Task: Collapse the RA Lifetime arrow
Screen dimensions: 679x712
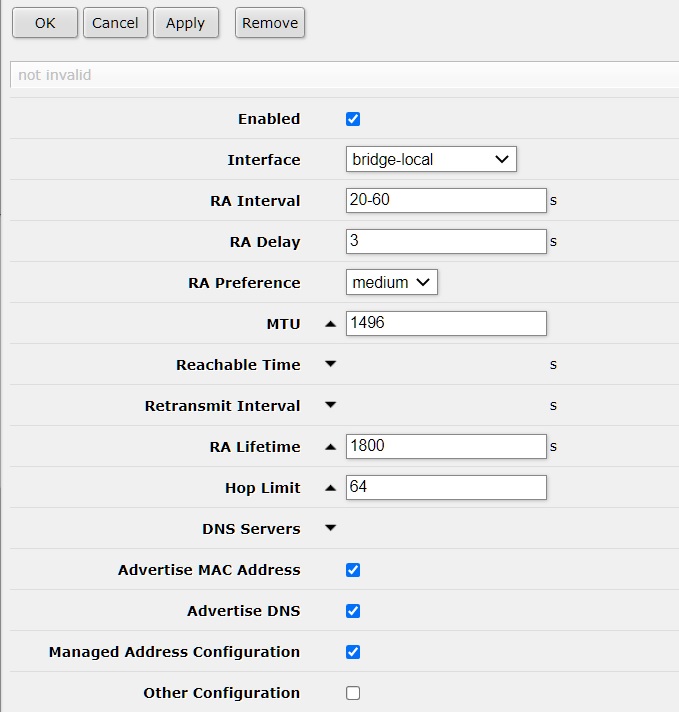Action: point(331,447)
